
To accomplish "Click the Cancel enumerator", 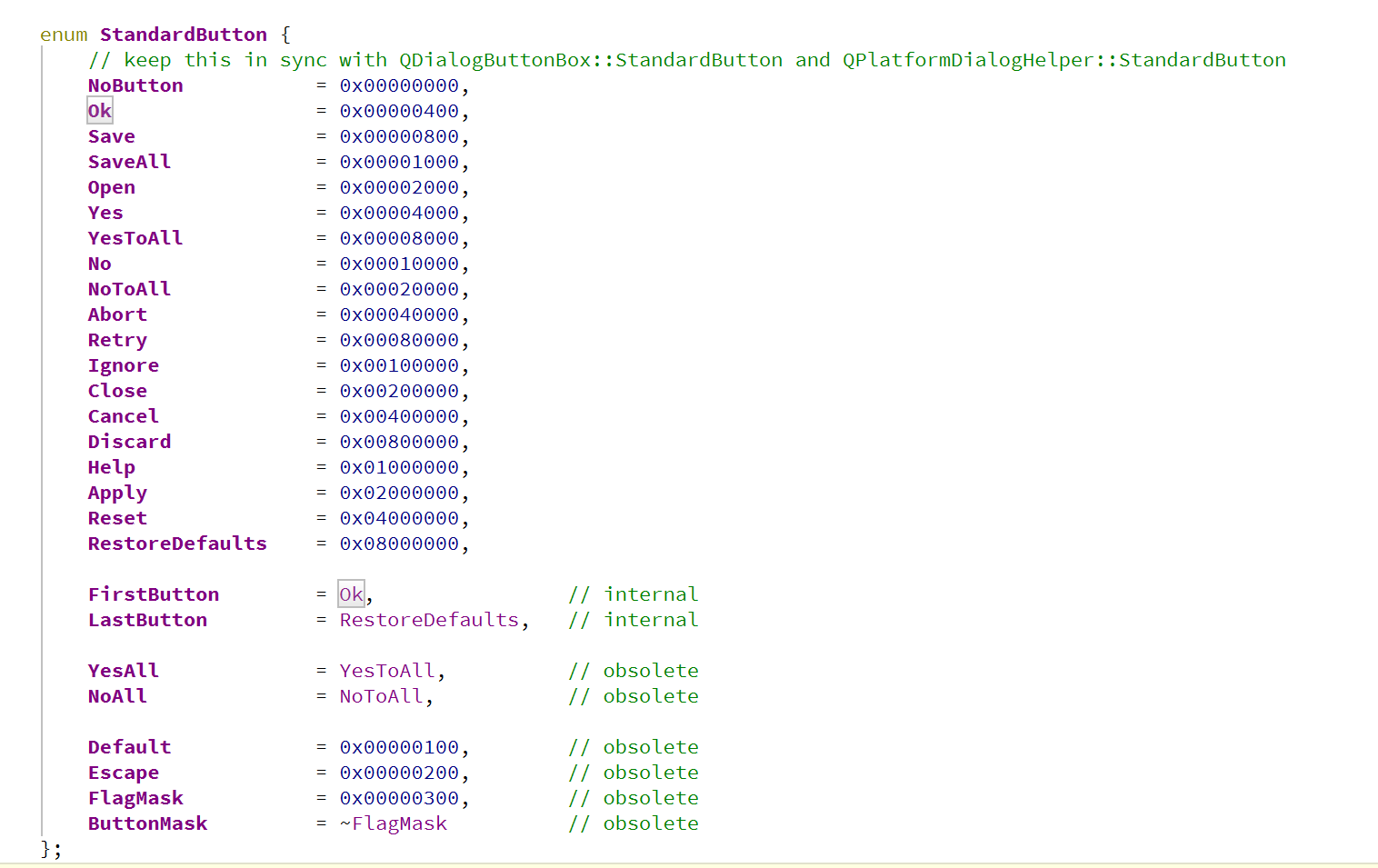I will (x=124, y=416).
